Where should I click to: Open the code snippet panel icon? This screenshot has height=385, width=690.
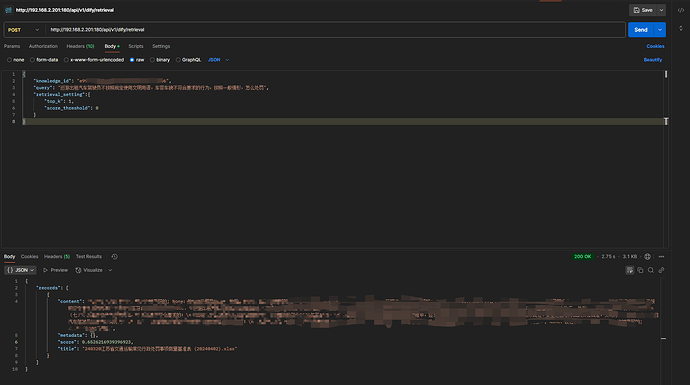[x=681, y=10]
